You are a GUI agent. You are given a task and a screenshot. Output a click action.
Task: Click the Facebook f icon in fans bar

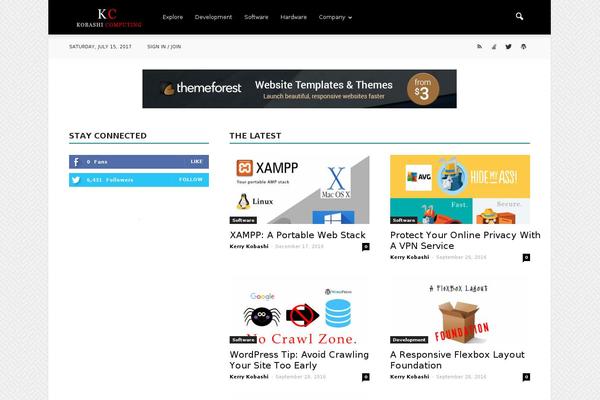click(76, 162)
